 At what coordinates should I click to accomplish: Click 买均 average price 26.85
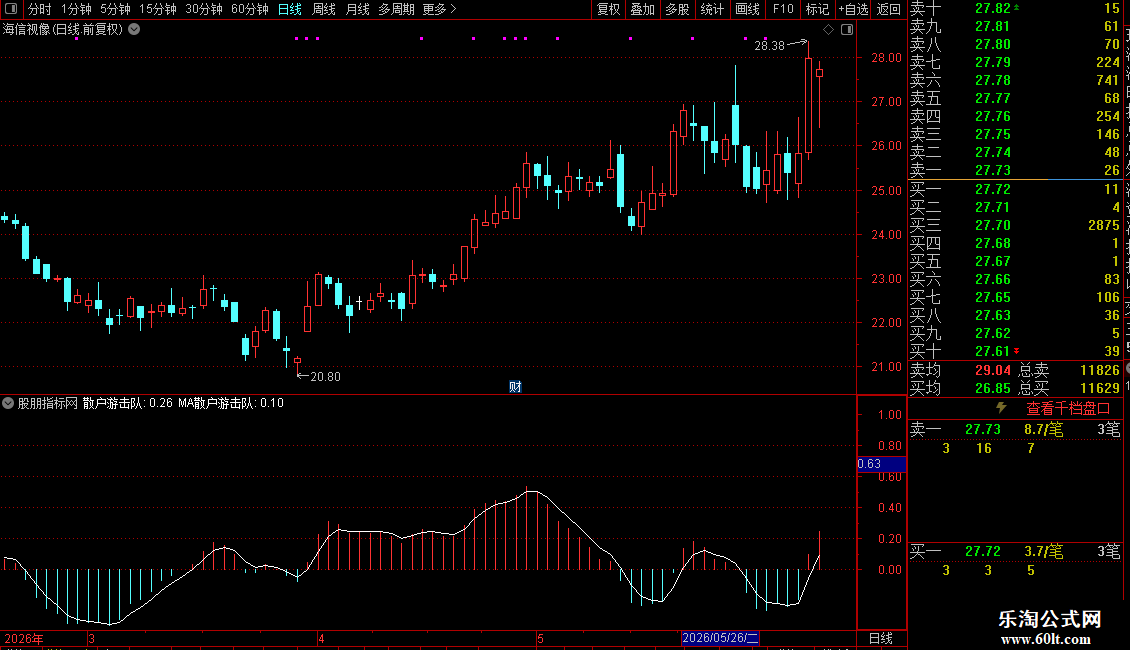pos(992,388)
